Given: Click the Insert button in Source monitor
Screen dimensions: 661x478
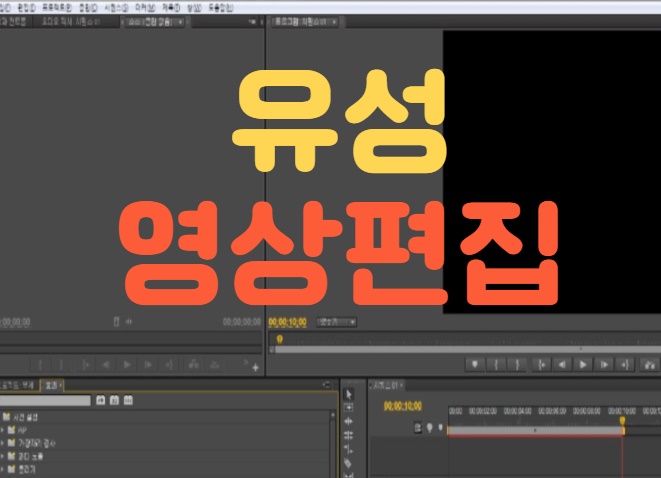Looking at the screenshot, I should (193, 365).
